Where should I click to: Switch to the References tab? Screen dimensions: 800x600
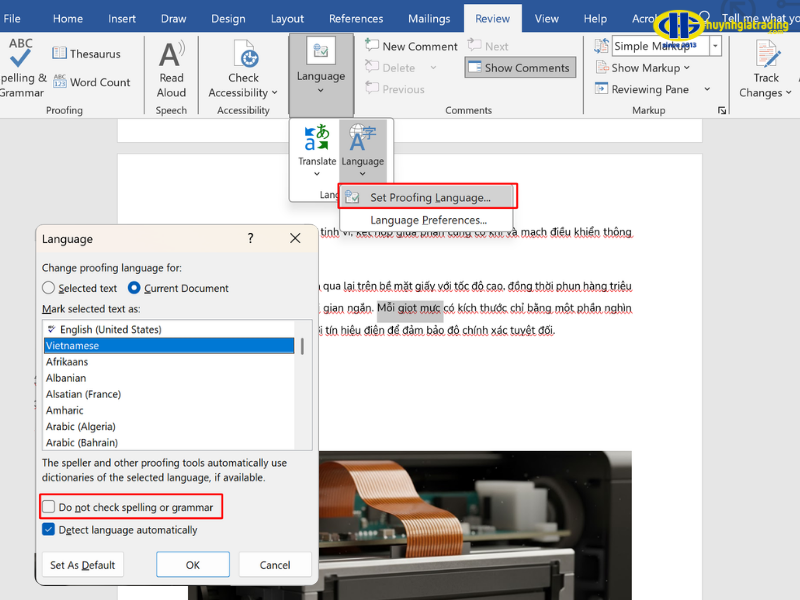(356, 18)
